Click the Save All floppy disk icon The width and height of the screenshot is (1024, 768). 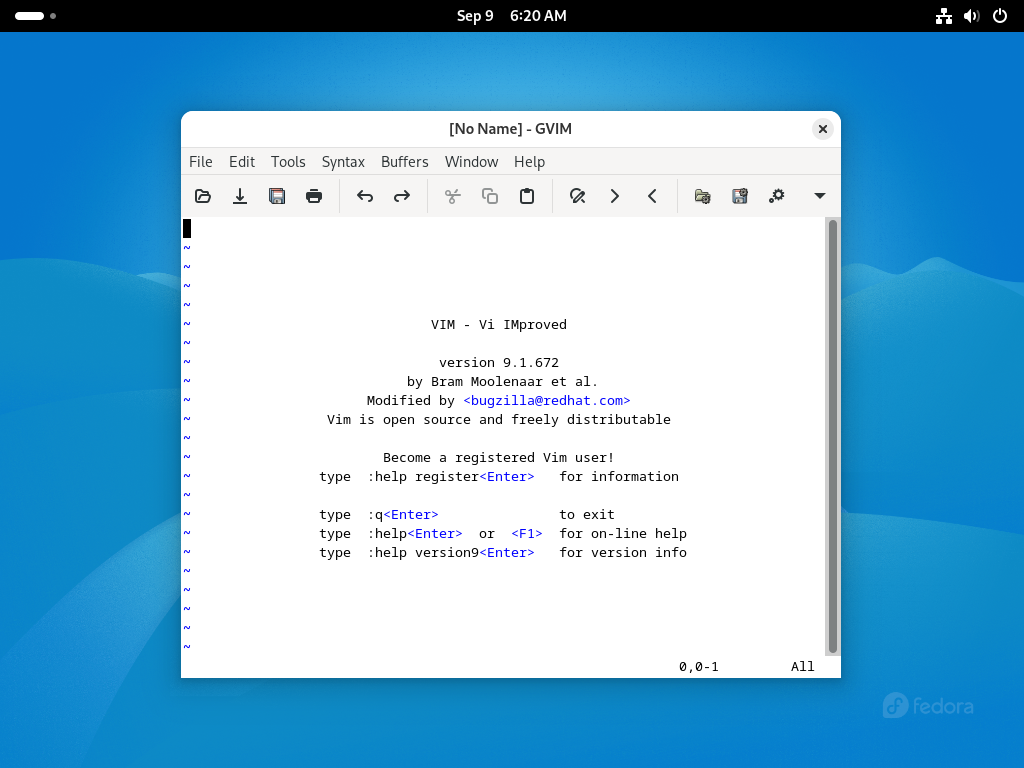(x=277, y=196)
